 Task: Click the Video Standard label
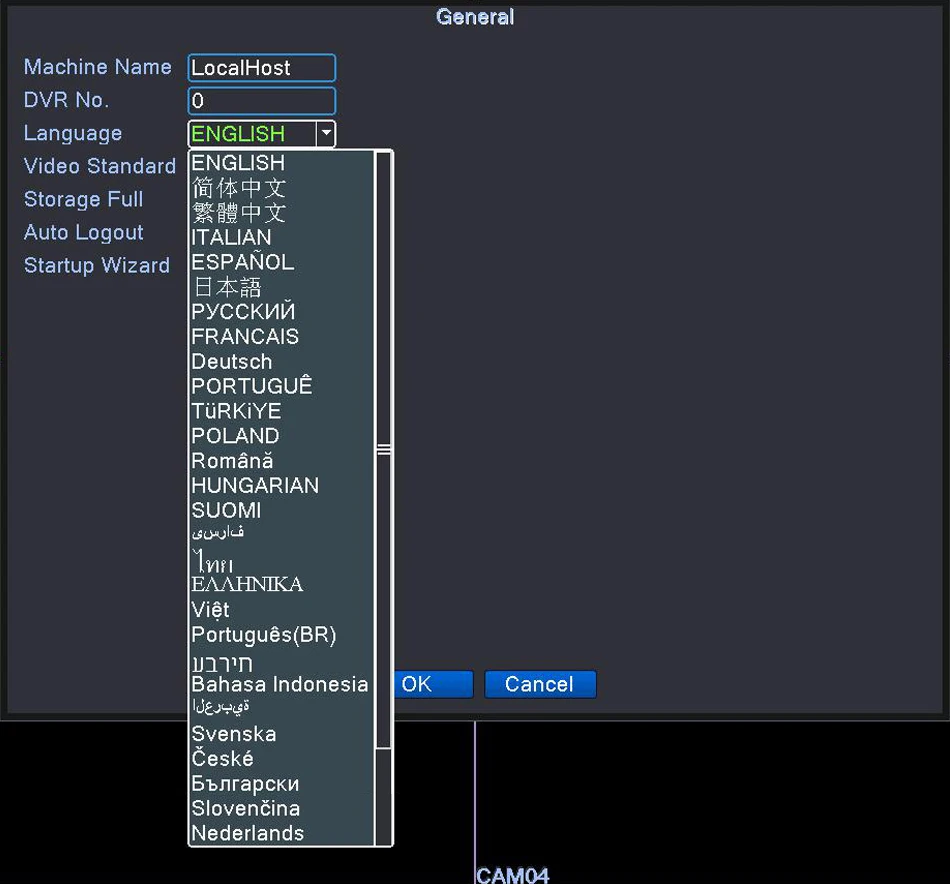[x=100, y=166]
